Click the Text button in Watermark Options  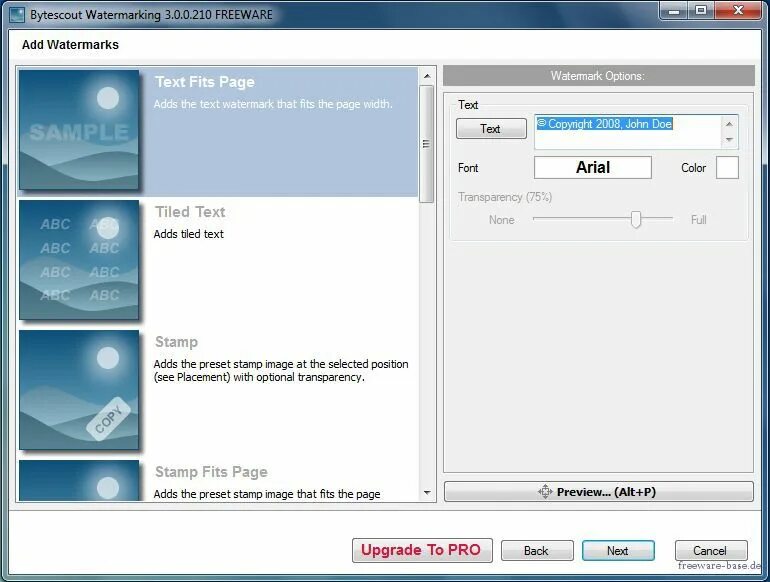tap(491, 129)
